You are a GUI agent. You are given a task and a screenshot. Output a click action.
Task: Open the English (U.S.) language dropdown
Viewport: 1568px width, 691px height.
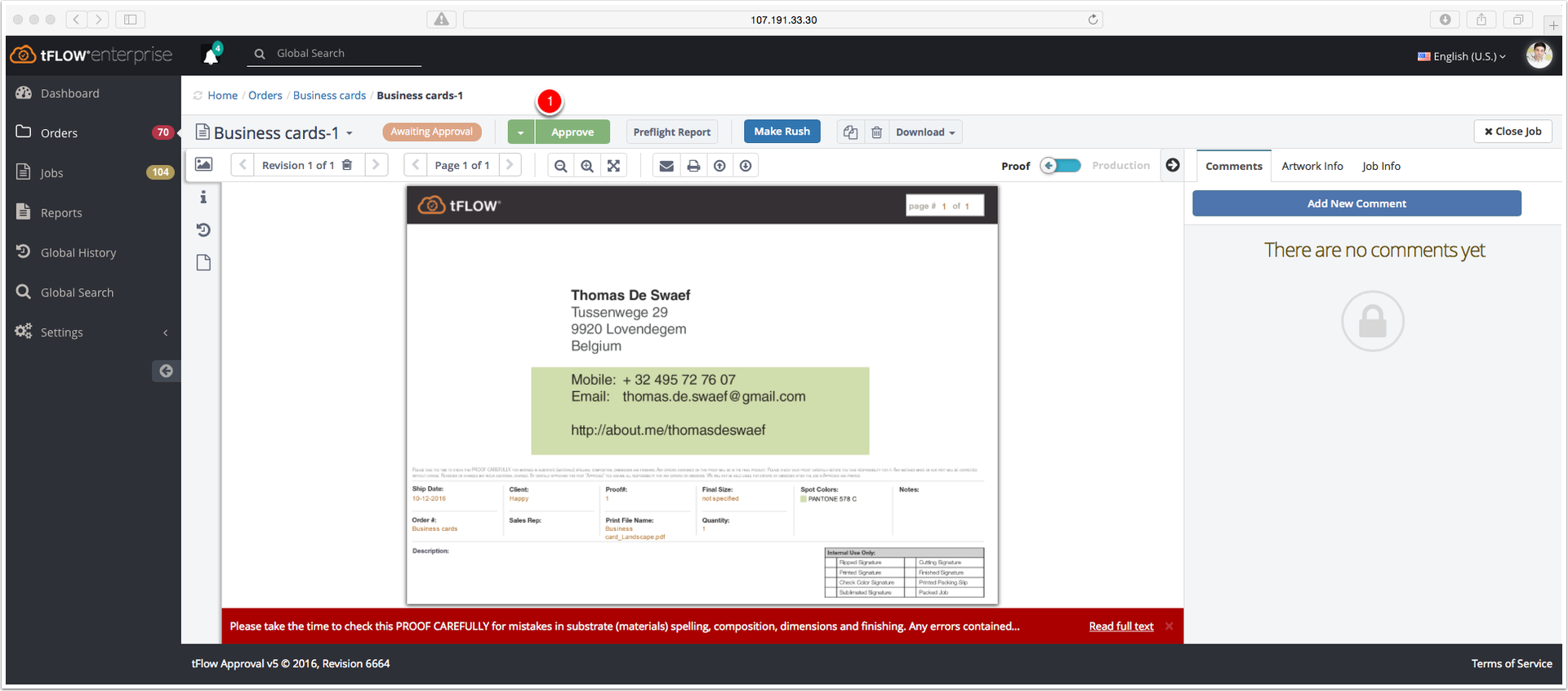click(x=1462, y=56)
